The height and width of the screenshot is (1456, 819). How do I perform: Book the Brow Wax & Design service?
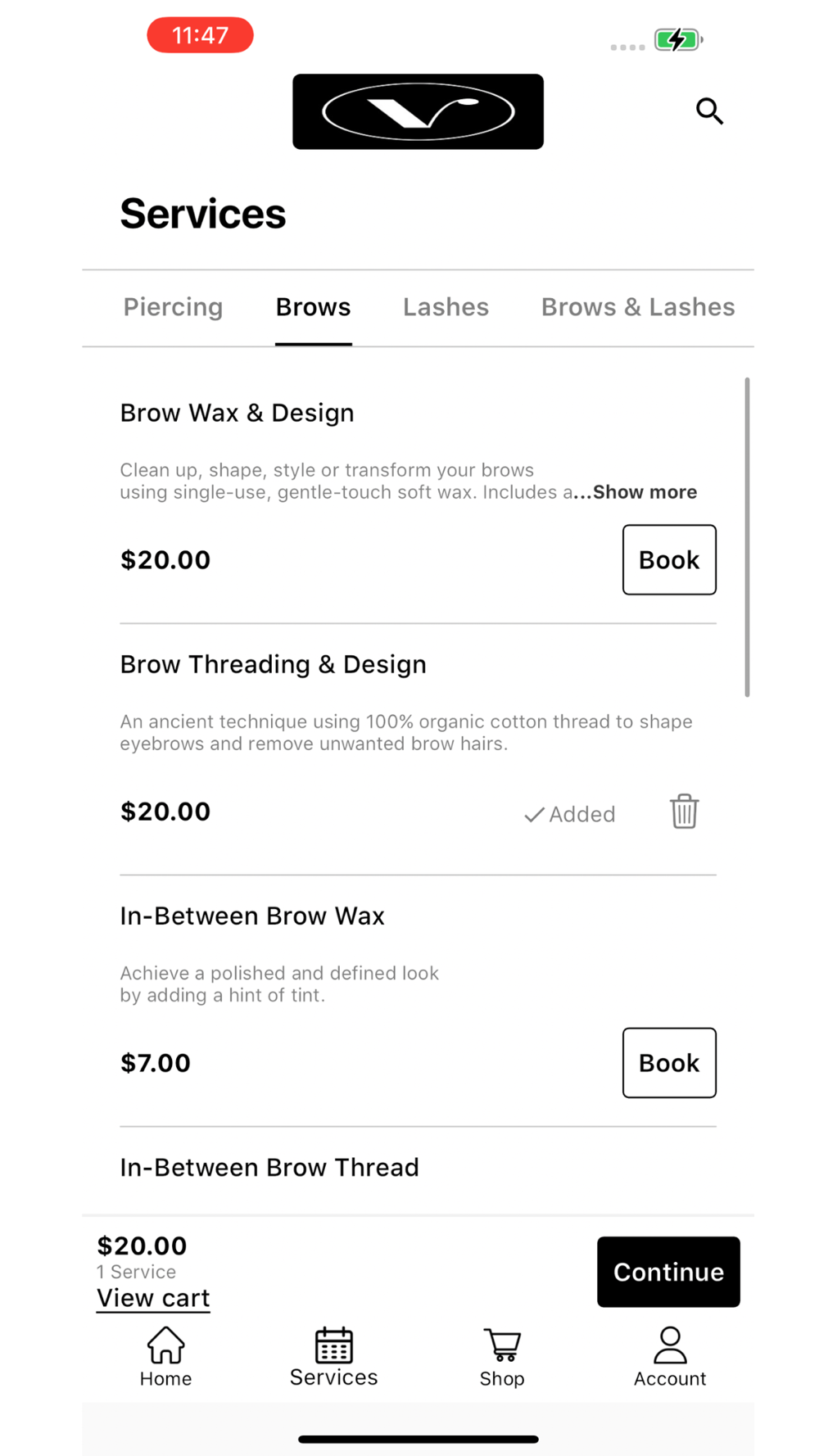click(x=669, y=560)
